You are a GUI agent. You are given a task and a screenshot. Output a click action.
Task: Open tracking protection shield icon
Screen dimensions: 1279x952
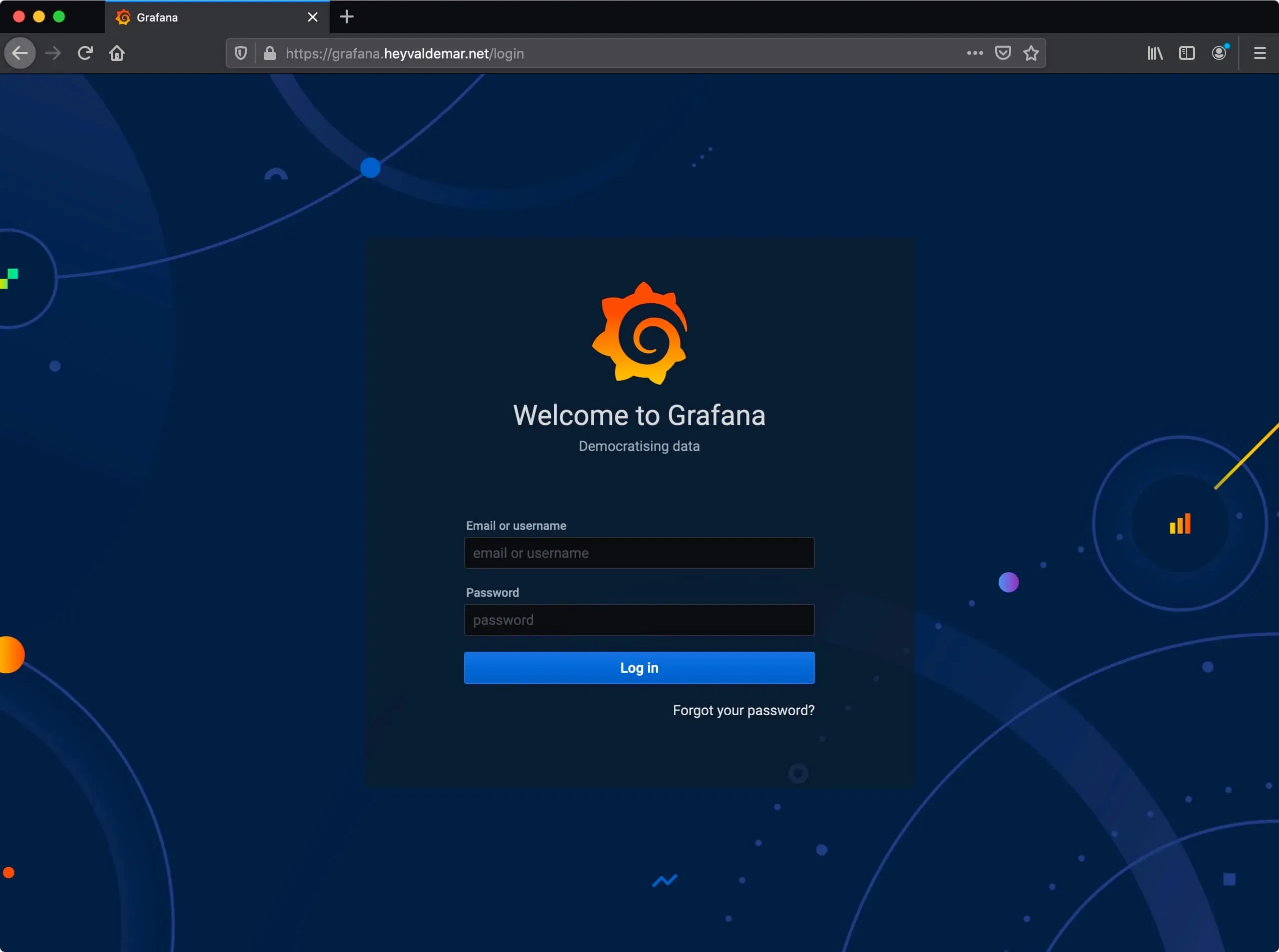tap(241, 53)
